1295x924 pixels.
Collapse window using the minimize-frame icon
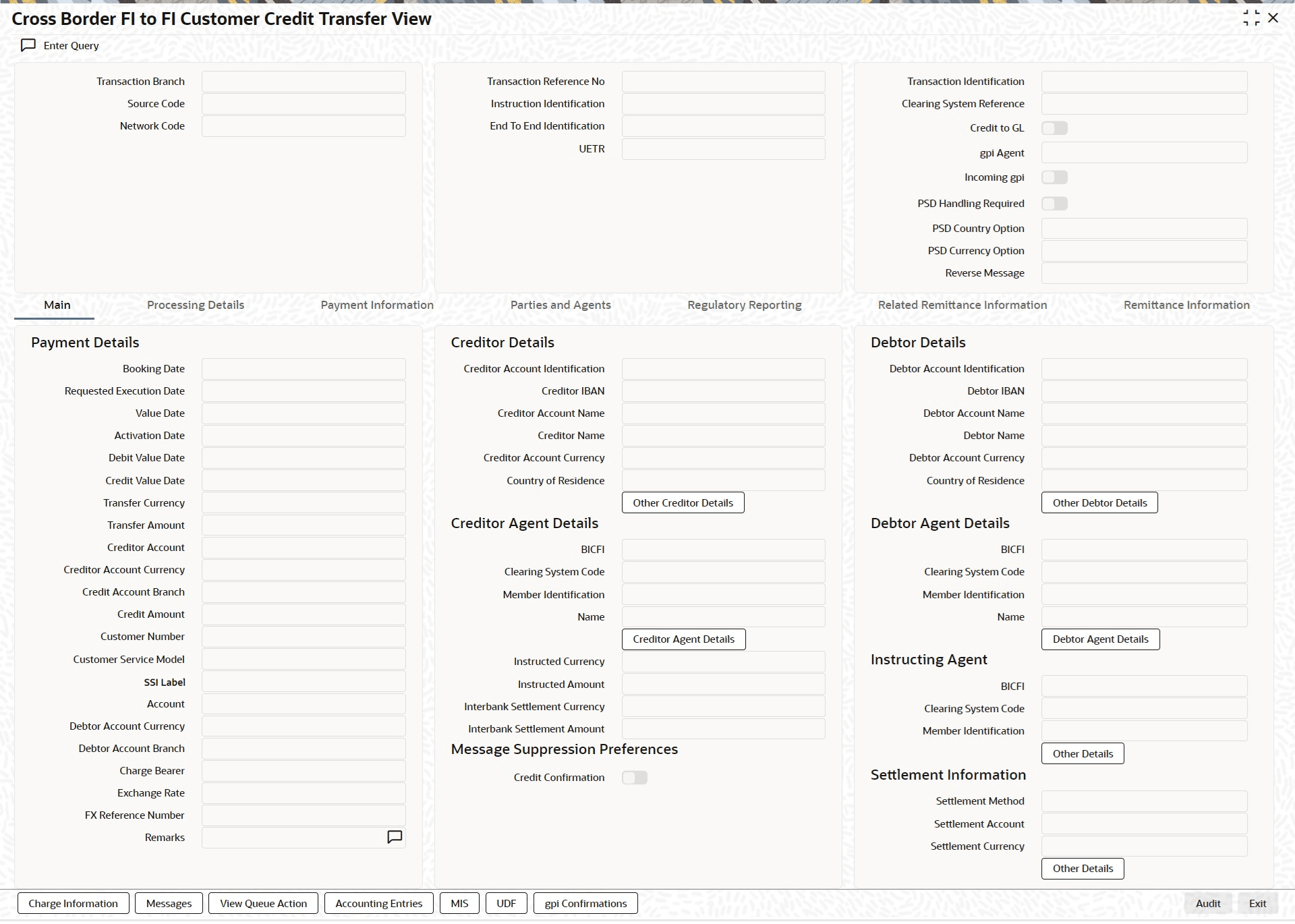pyautogui.click(x=1251, y=18)
